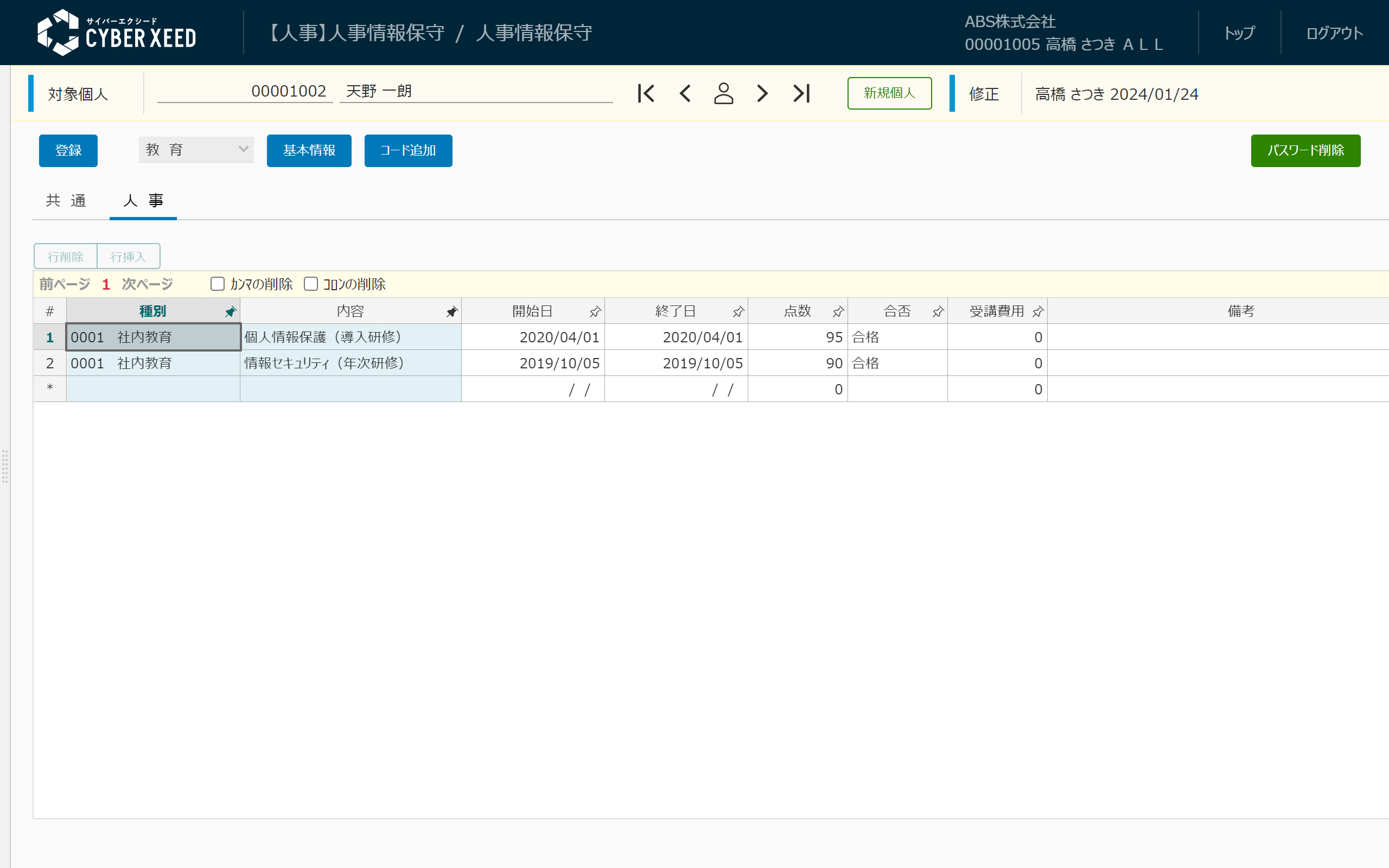Go to 次ページ
The width and height of the screenshot is (1389, 868).
[x=148, y=284]
